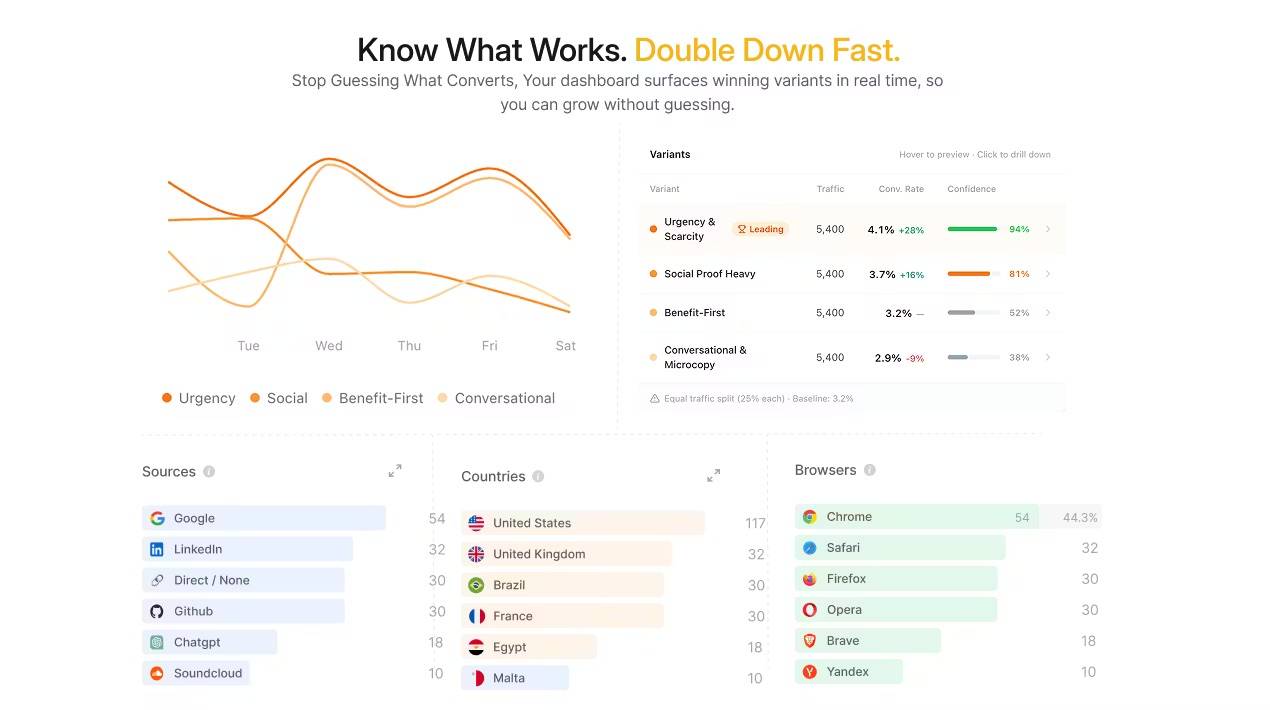Select the Firefox browser icon
1270x710 pixels.
[810, 579]
